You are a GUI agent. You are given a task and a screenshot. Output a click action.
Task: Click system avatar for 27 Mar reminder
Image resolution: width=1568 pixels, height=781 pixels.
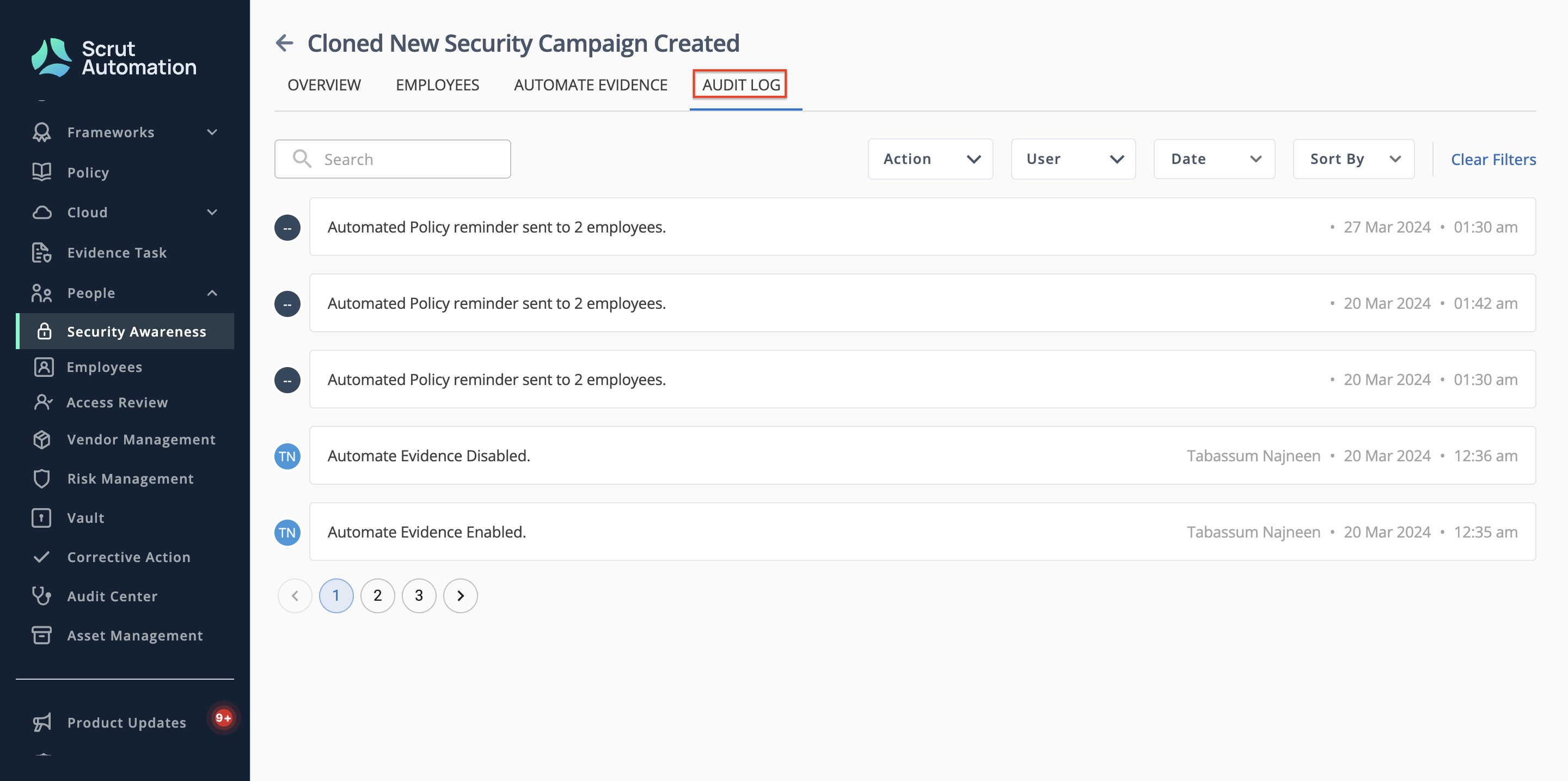click(x=287, y=228)
